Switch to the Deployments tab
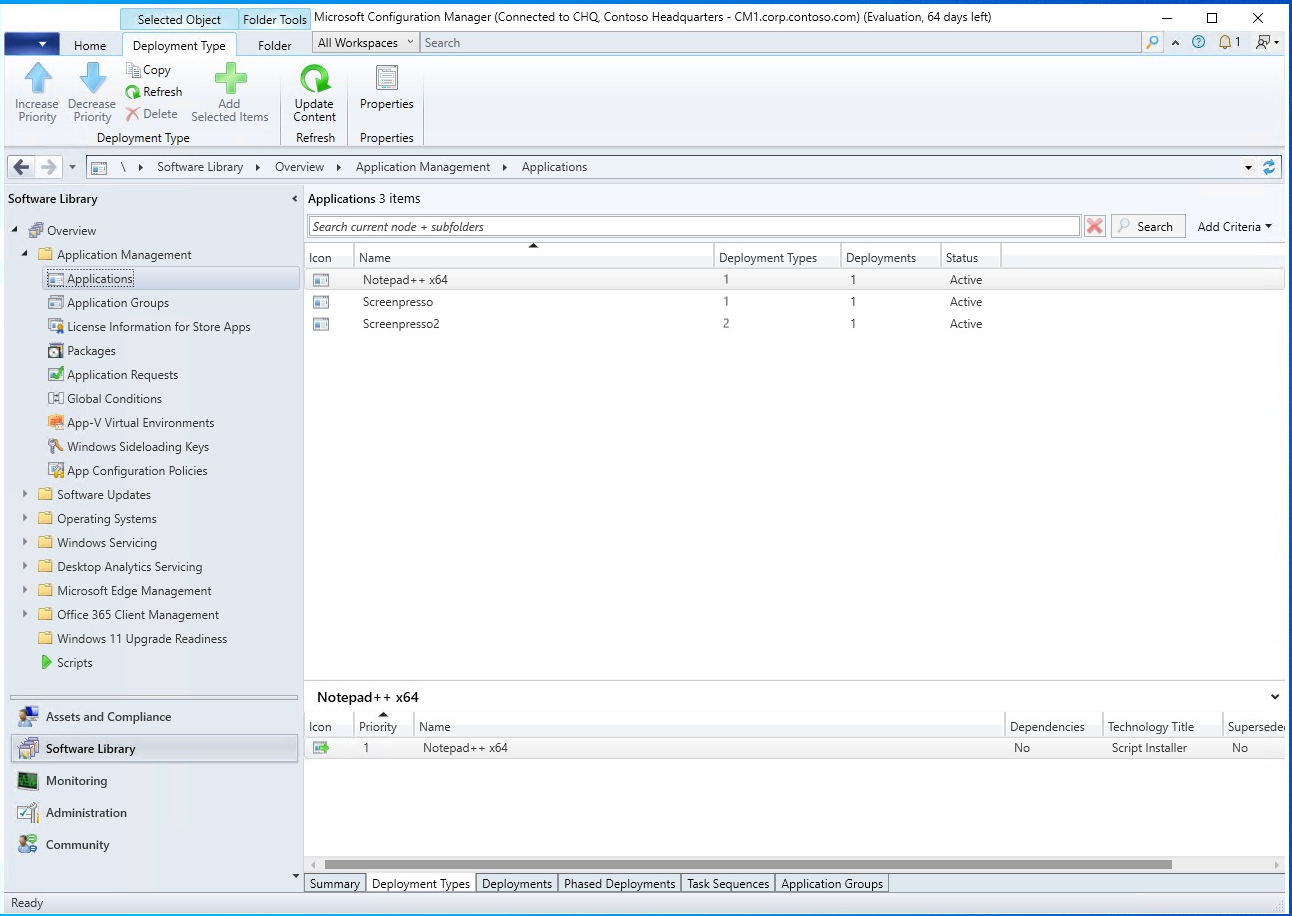This screenshot has height=916, width=1292. pyautogui.click(x=517, y=884)
